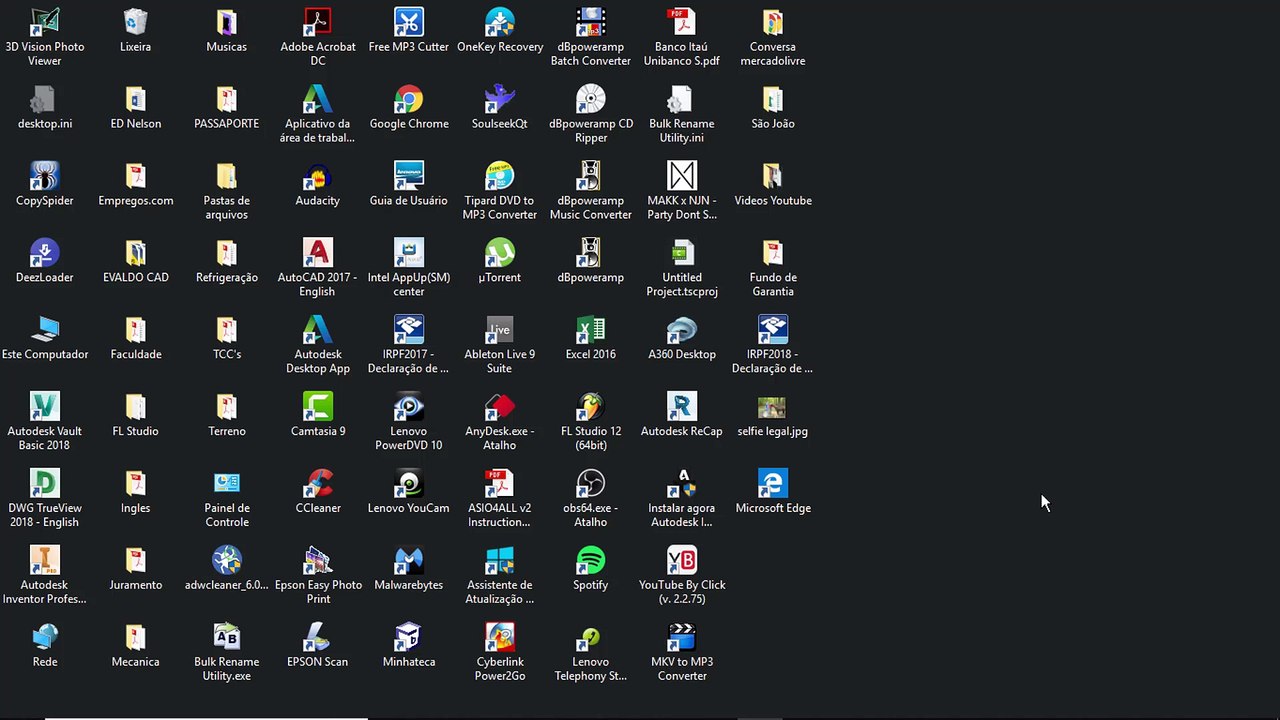Launch A360 Desktop
Image resolution: width=1280 pixels, height=720 pixels.
(x=682, y=331)
